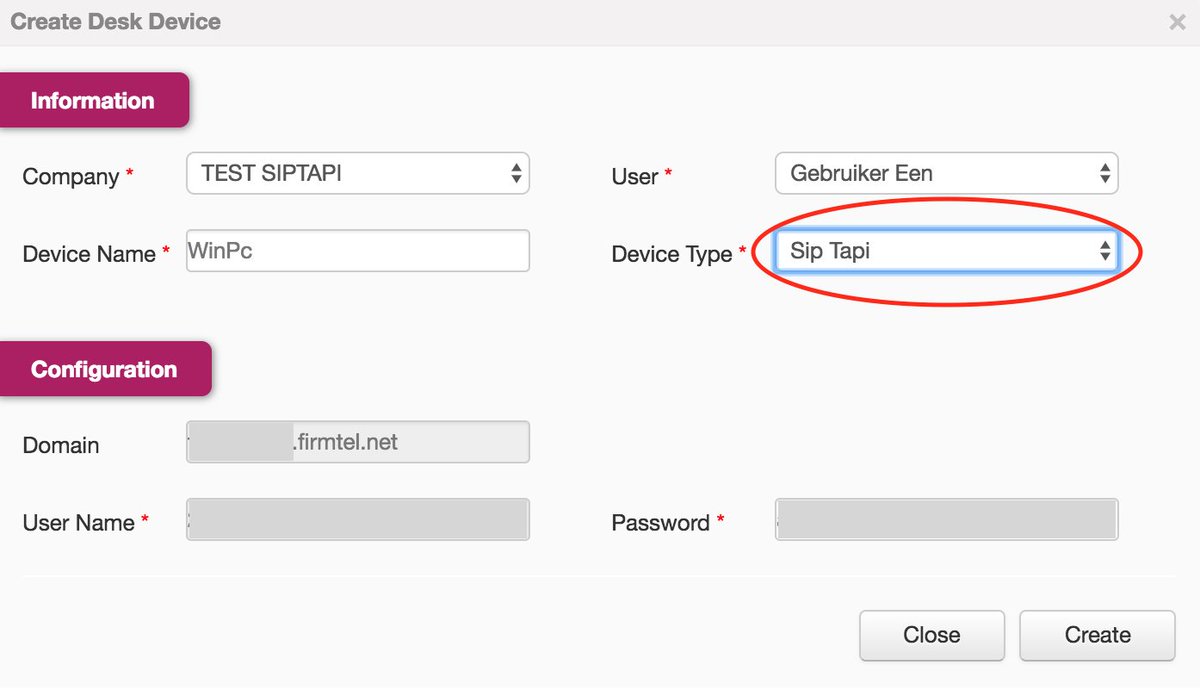The image size is (1200, 696).
Task: Click the Company label text
Action: (71, 177)
